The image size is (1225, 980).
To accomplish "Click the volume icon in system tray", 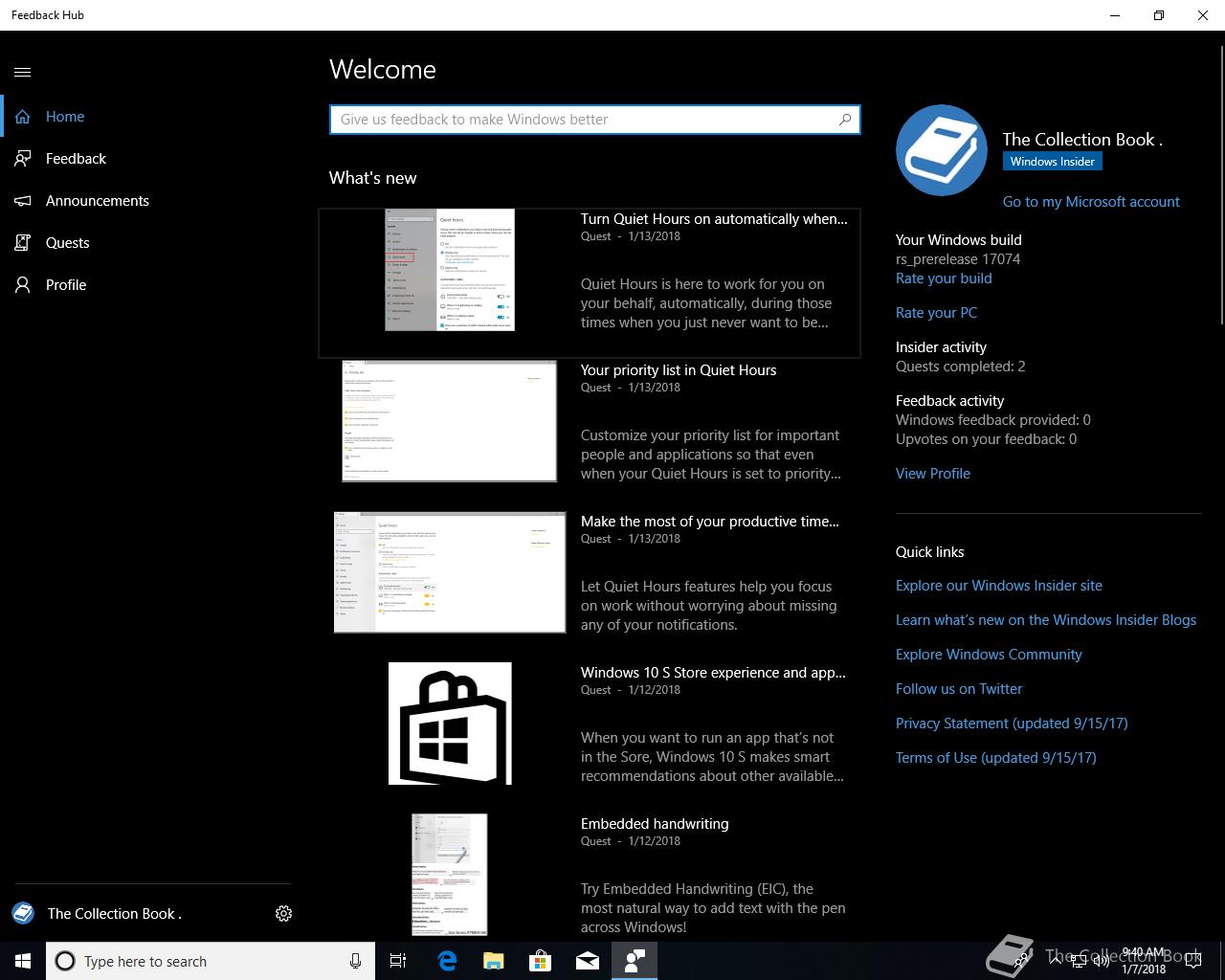I will 1102,961.
